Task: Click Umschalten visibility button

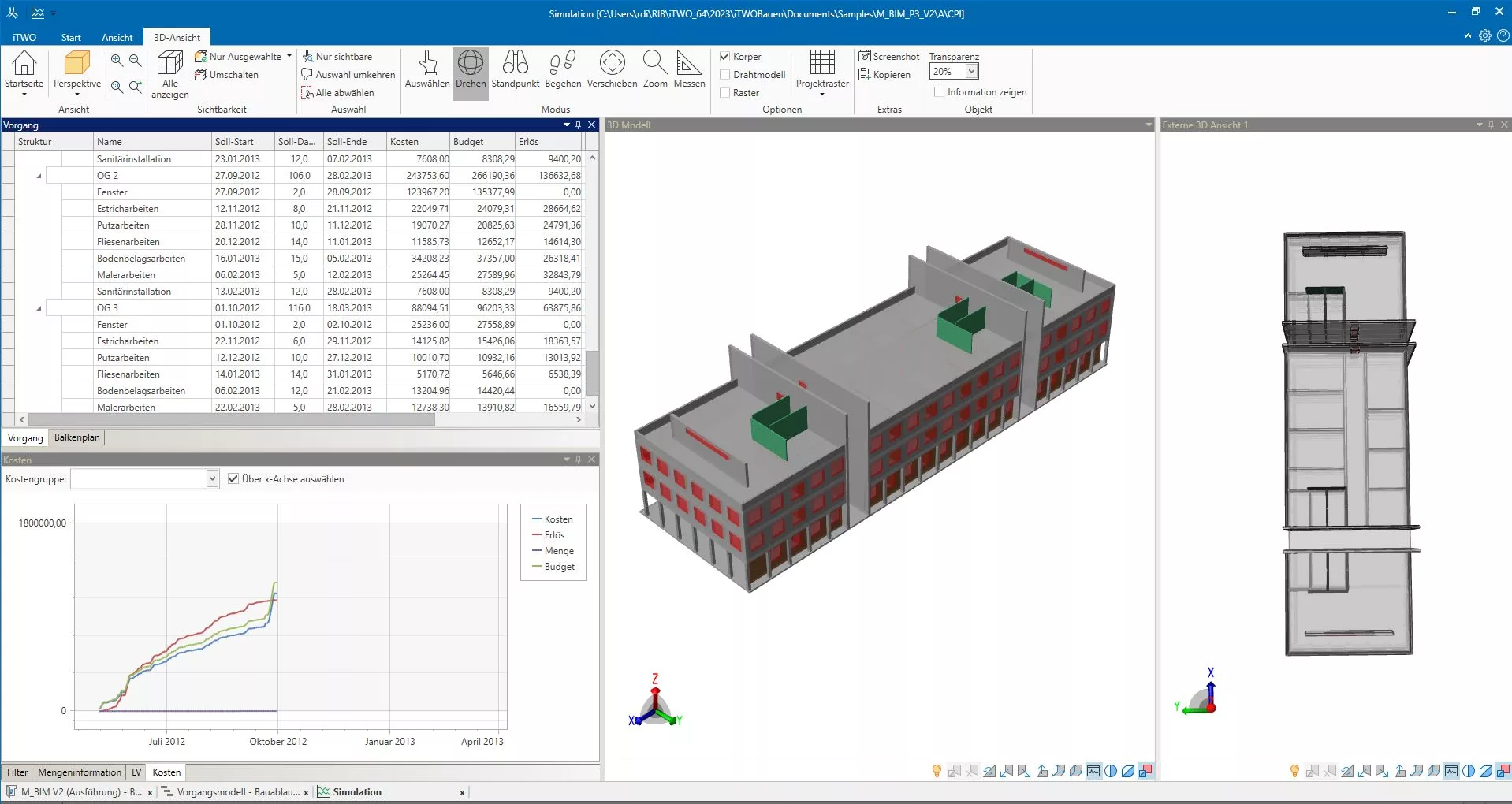Action: tap(227, 75)
